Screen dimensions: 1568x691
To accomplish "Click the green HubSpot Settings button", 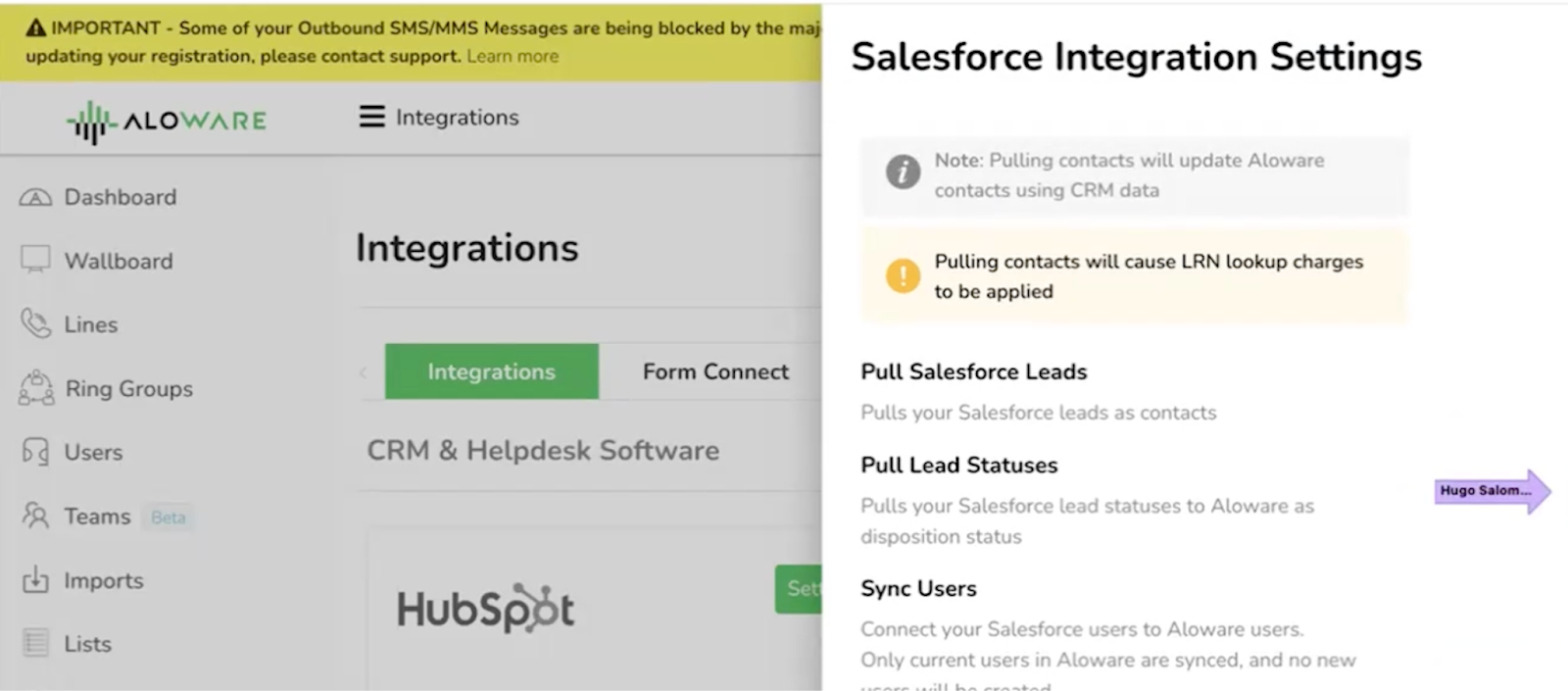I will pos(799,588).
